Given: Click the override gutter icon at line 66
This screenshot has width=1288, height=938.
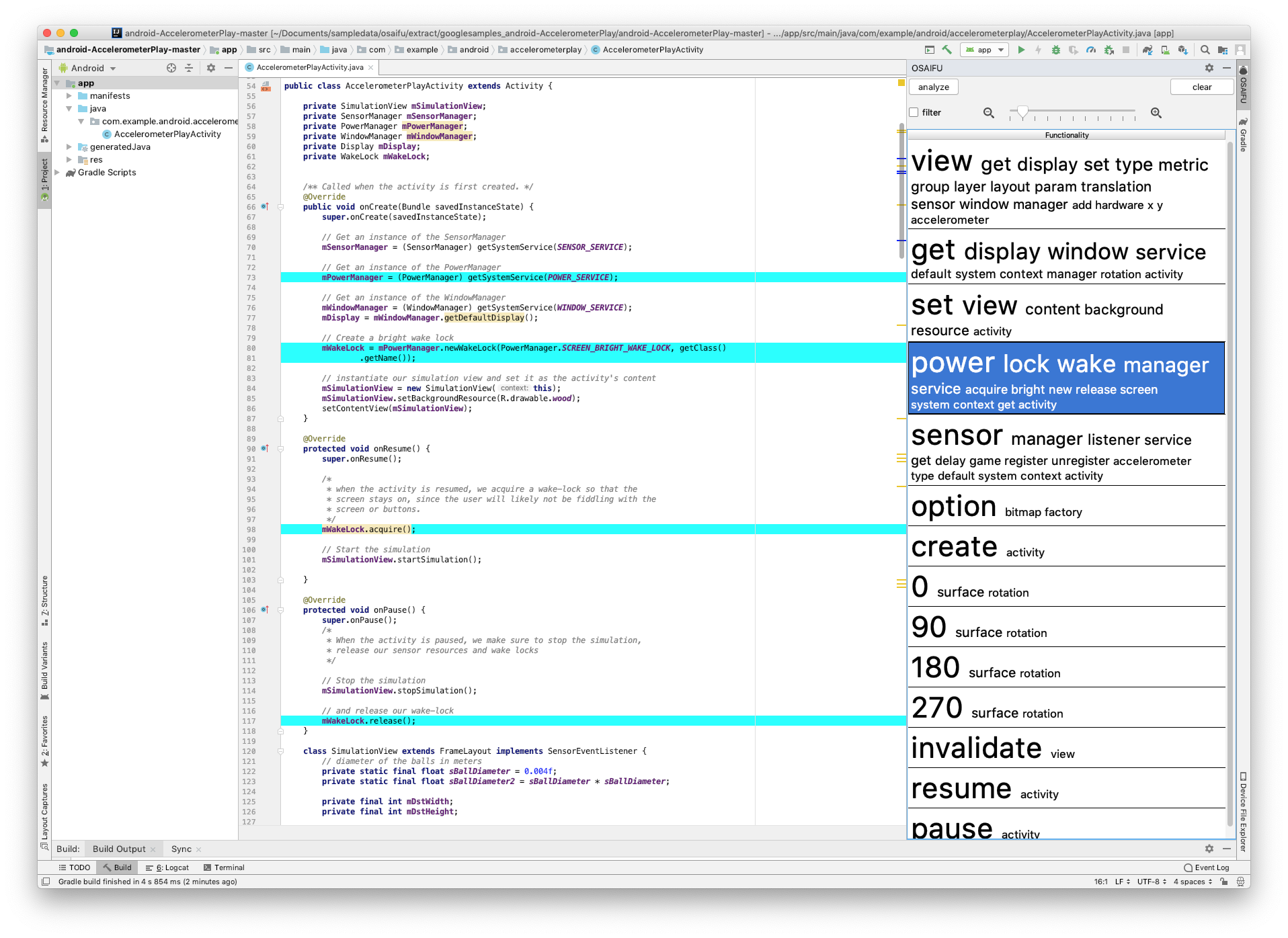Looking at the screenshot, I should pyautogui.click(x=265, y=207).
